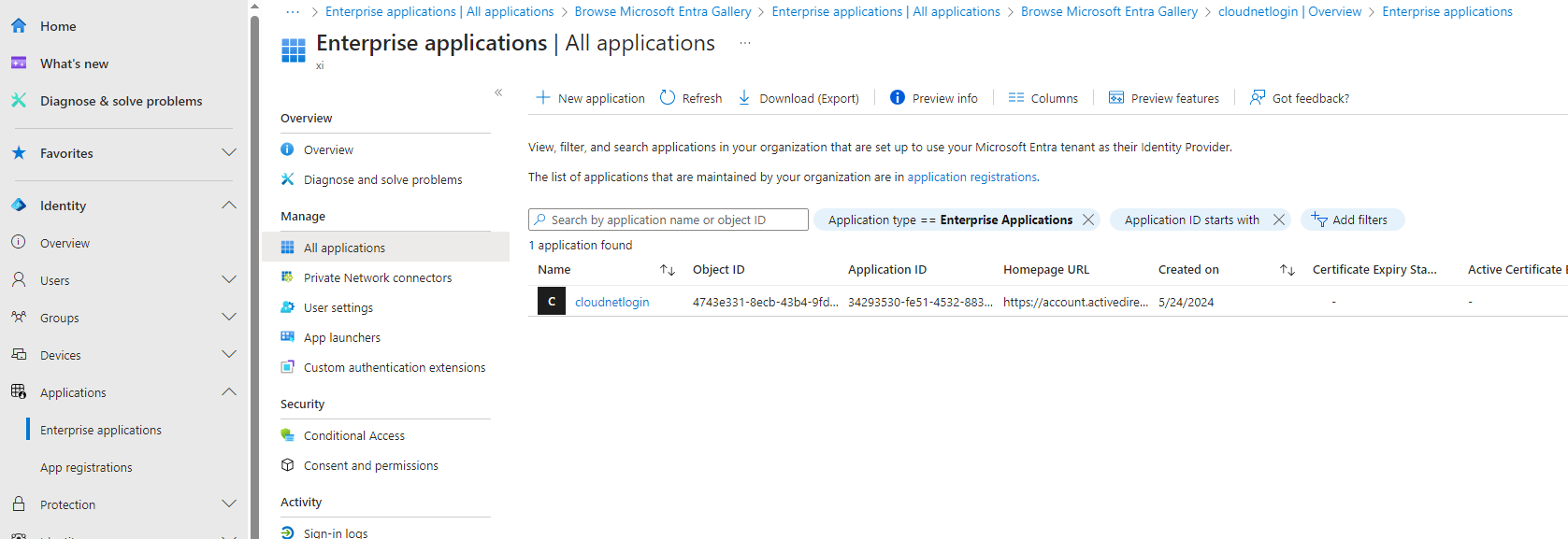
Task: Click the Enterprise applications header icon
Action: [x=294, y=50]
